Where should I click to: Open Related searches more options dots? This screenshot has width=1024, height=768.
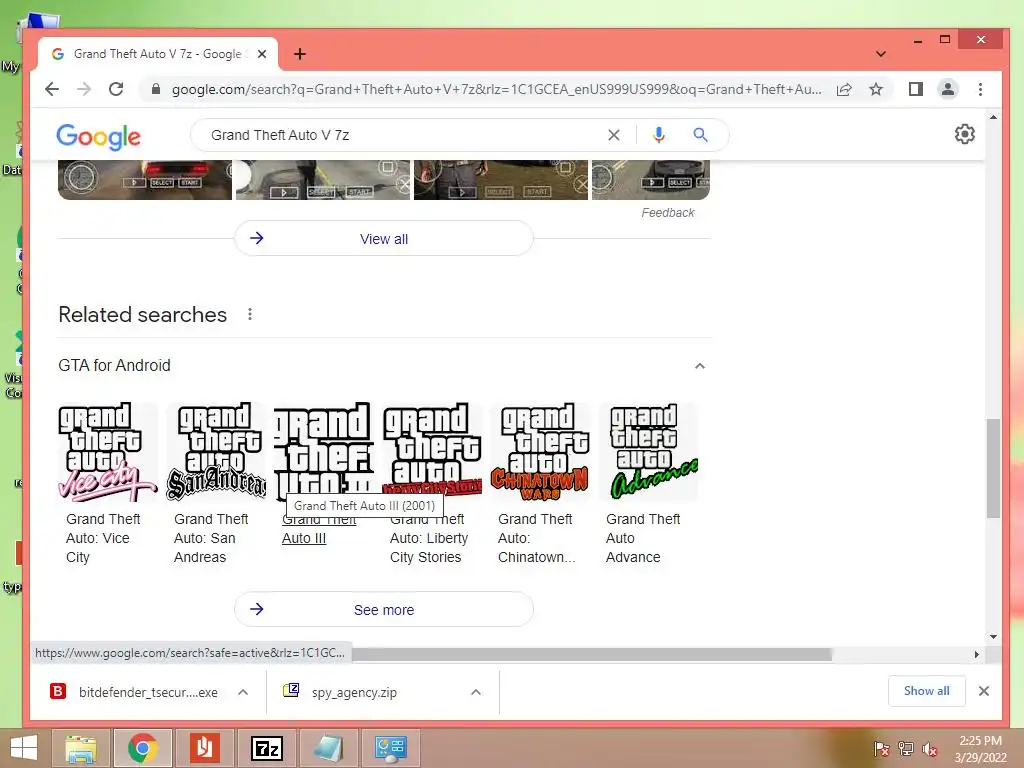coord(249,315)
